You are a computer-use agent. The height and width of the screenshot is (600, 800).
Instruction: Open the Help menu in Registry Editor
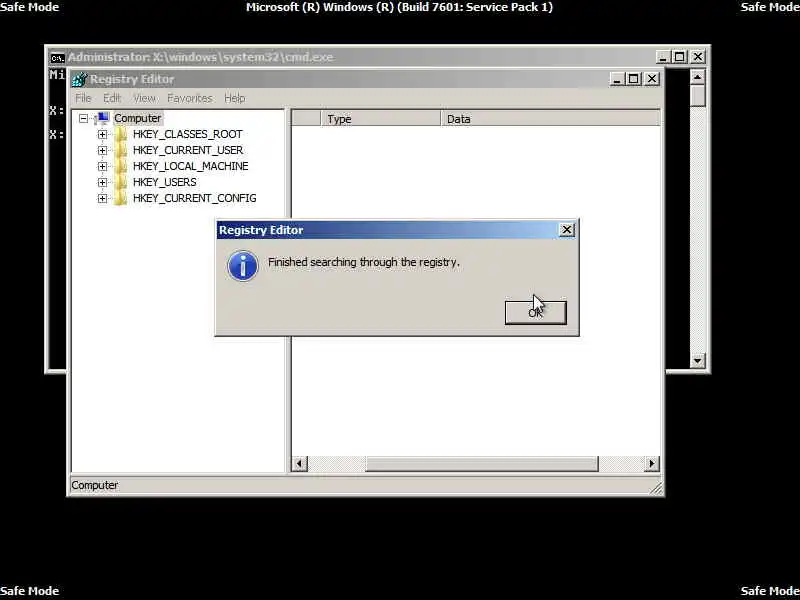click(x=235, y=98)
